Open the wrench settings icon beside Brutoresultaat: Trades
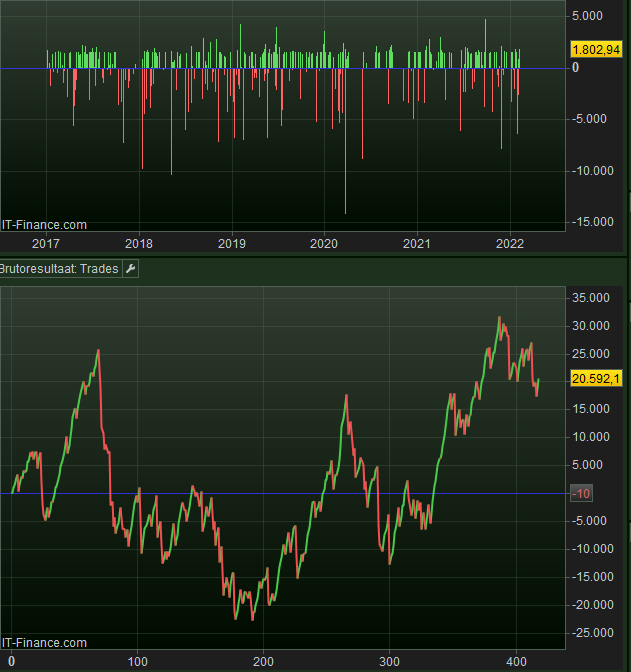 pos(130,269)
